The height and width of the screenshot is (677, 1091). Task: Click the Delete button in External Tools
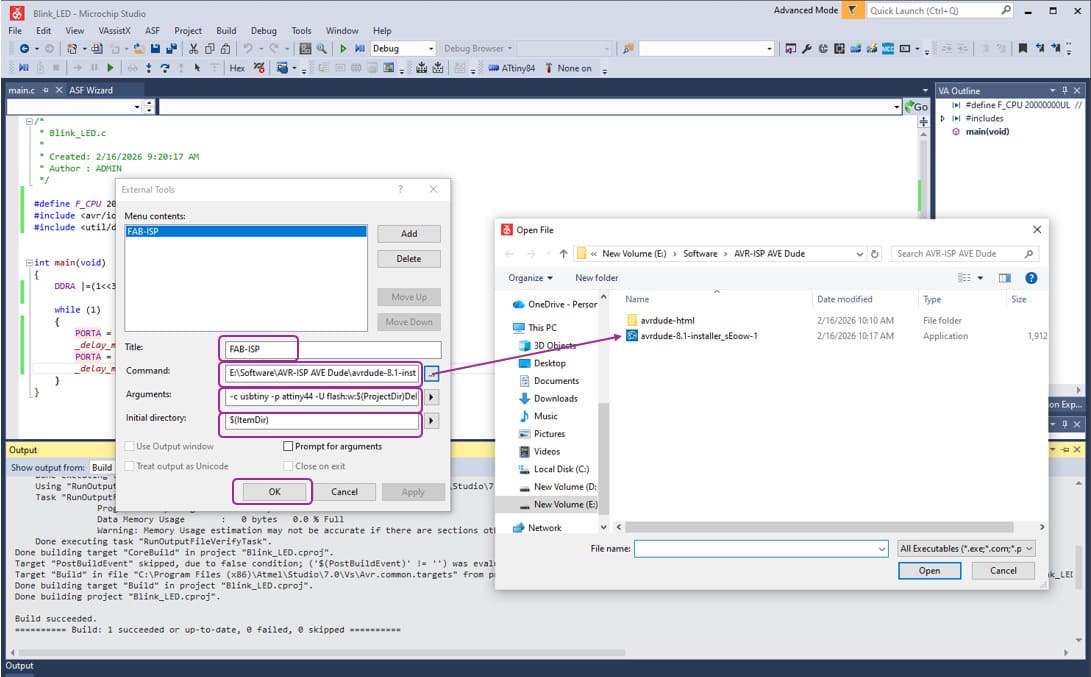point(409,259)
